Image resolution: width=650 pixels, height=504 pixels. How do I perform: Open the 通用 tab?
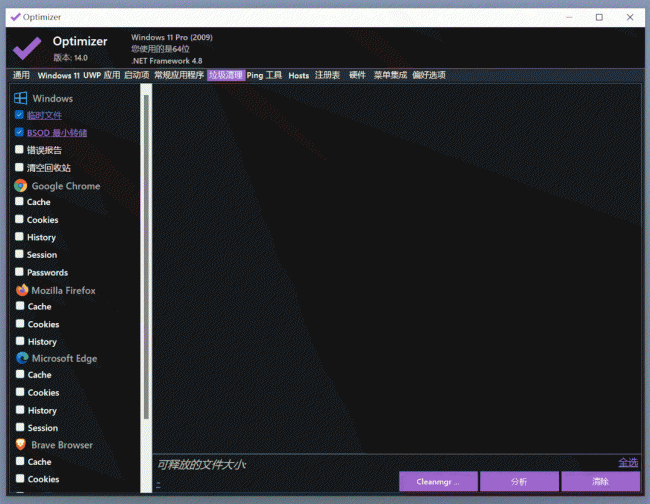pos(21,75)
